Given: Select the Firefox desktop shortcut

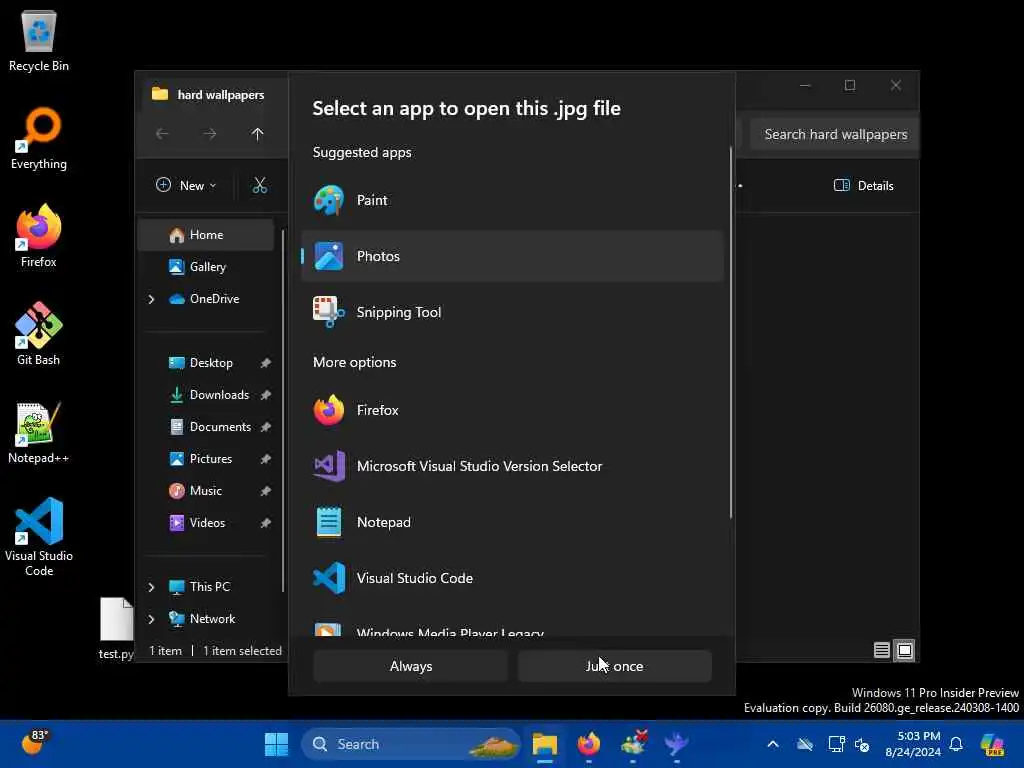Looking at the screenshot, I should coord(39,237).
